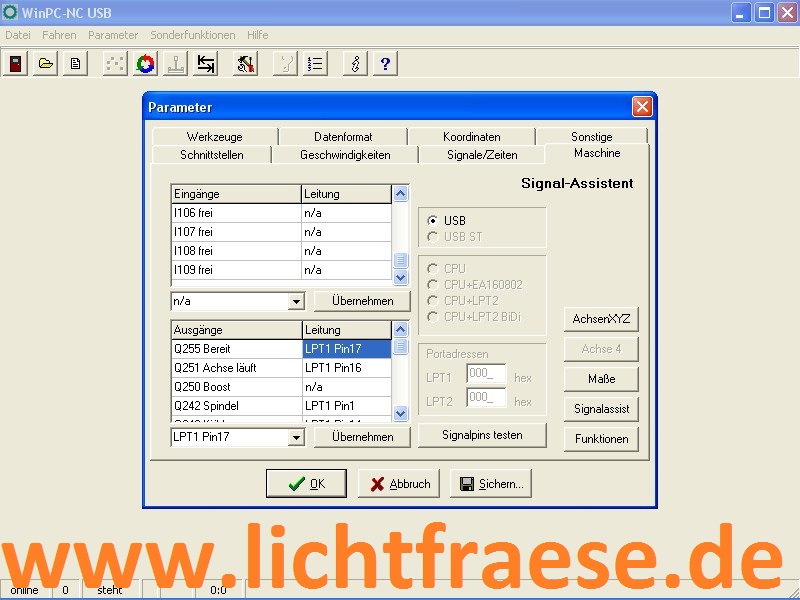
Task: Click the Maße button
Action: [x=601, y=379]
